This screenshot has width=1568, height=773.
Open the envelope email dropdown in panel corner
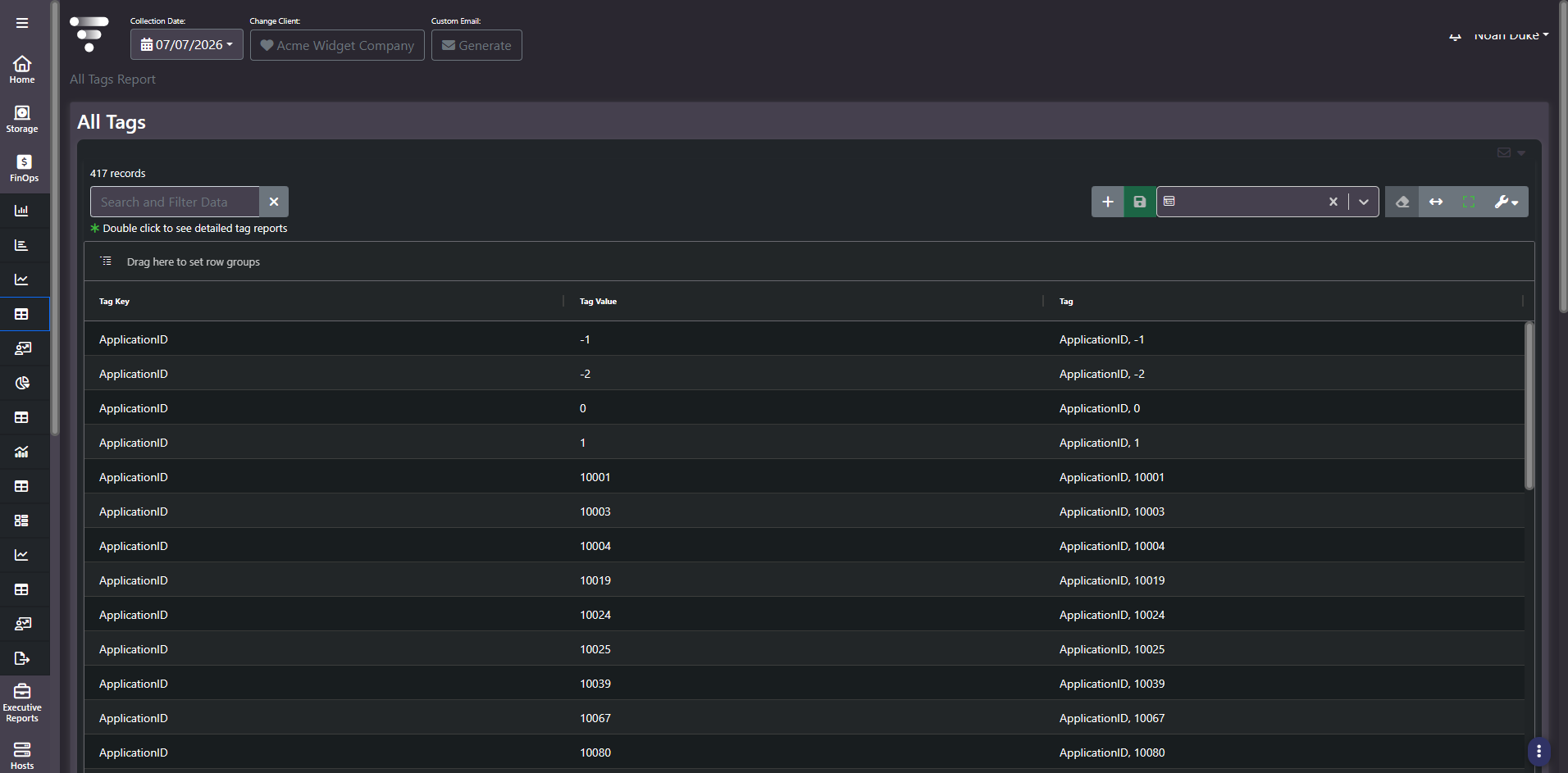pos(1511,152)
